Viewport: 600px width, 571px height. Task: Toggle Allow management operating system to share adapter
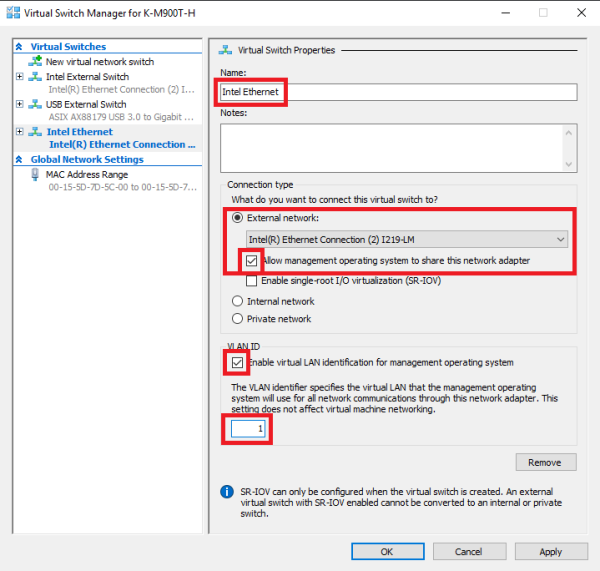point(251,261)
